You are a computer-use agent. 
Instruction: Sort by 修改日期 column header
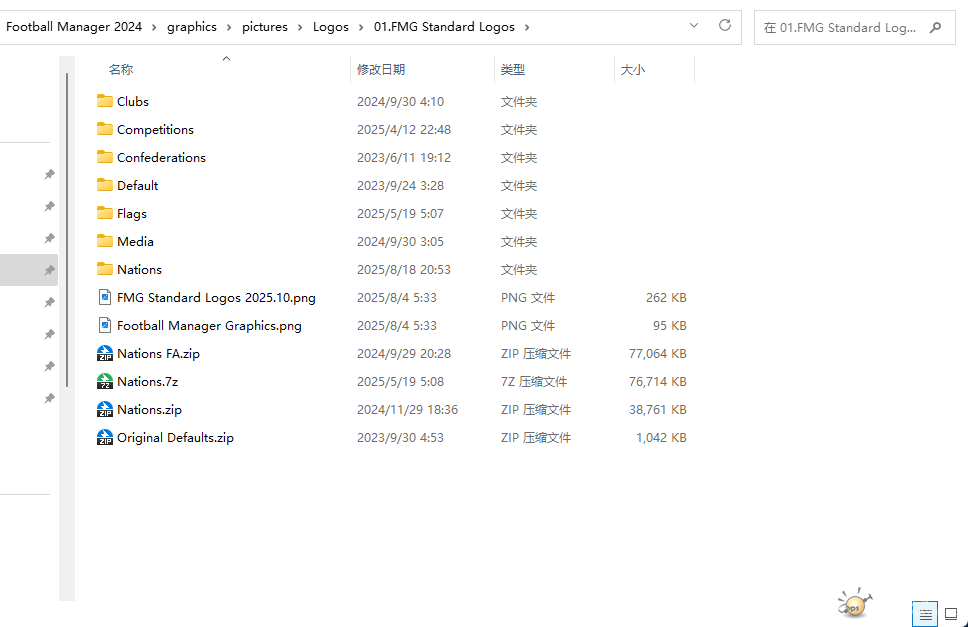(381, 70)
